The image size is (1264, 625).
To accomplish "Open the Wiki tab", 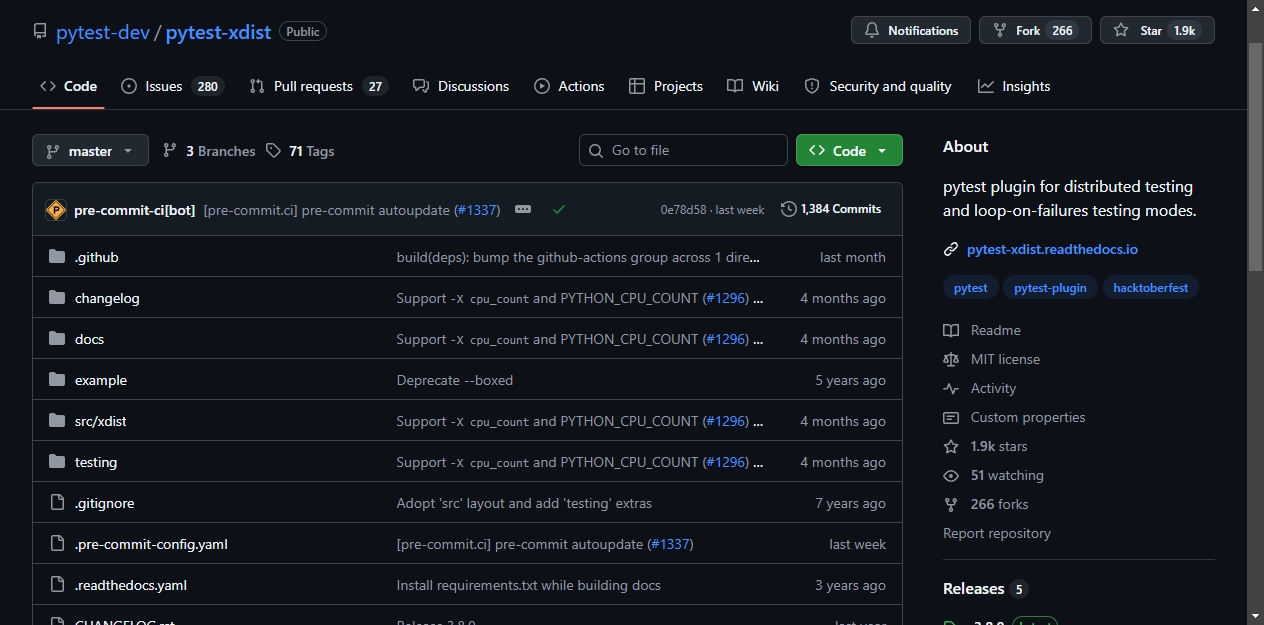I will coord(753,86).
